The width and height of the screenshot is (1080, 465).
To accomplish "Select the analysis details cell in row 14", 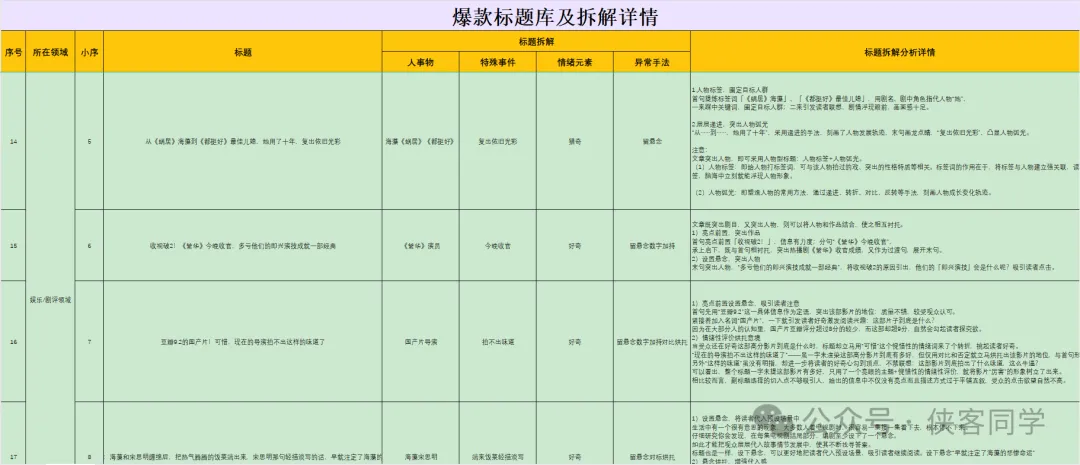I will tap(885, 141).
